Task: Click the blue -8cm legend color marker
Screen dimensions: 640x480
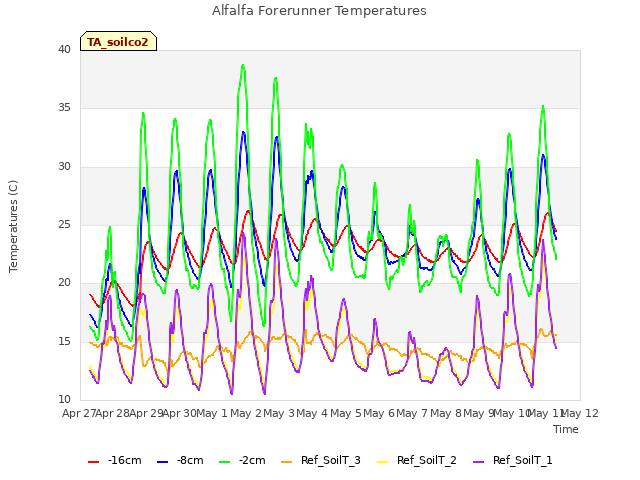Action: coord(162,462)
